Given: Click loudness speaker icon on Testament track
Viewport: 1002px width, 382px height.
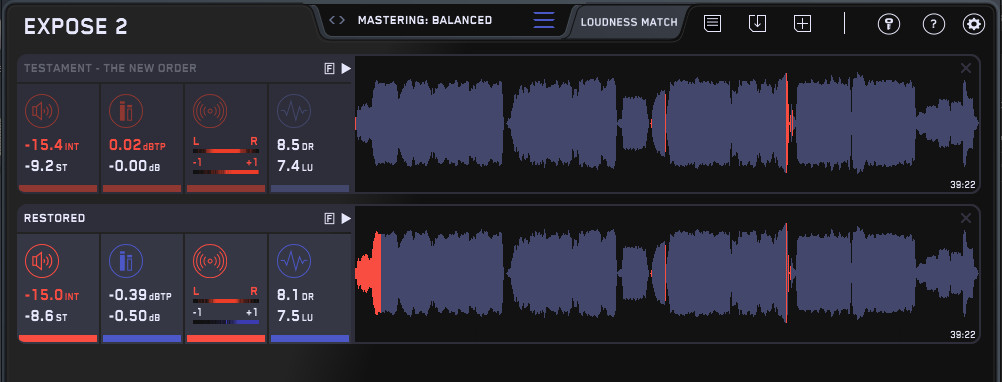Looking at the screenshot, I should point(42,111).
